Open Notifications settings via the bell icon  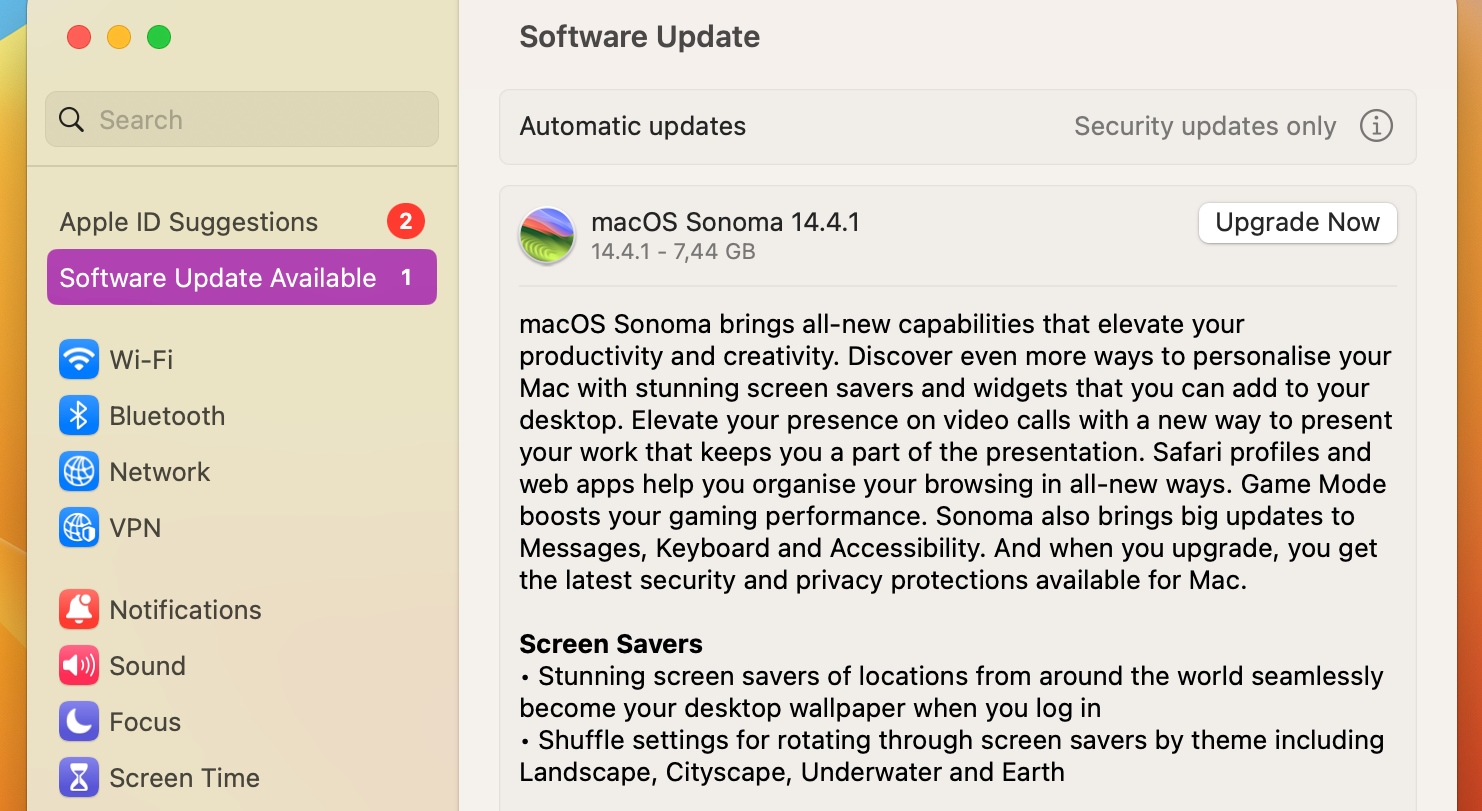pyautogui.click(x=79, y=609)
